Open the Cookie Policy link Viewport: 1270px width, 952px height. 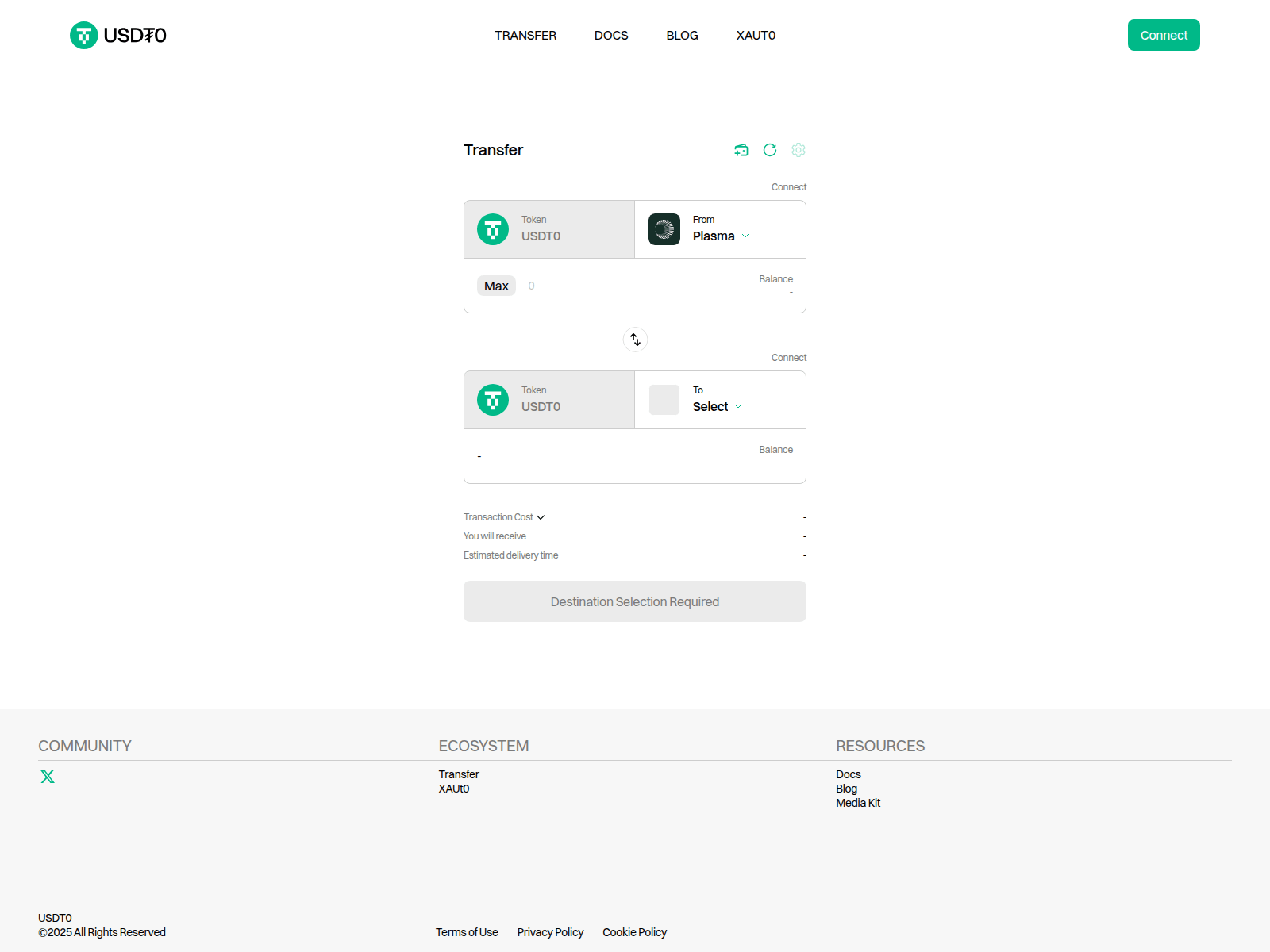[634, 932]
